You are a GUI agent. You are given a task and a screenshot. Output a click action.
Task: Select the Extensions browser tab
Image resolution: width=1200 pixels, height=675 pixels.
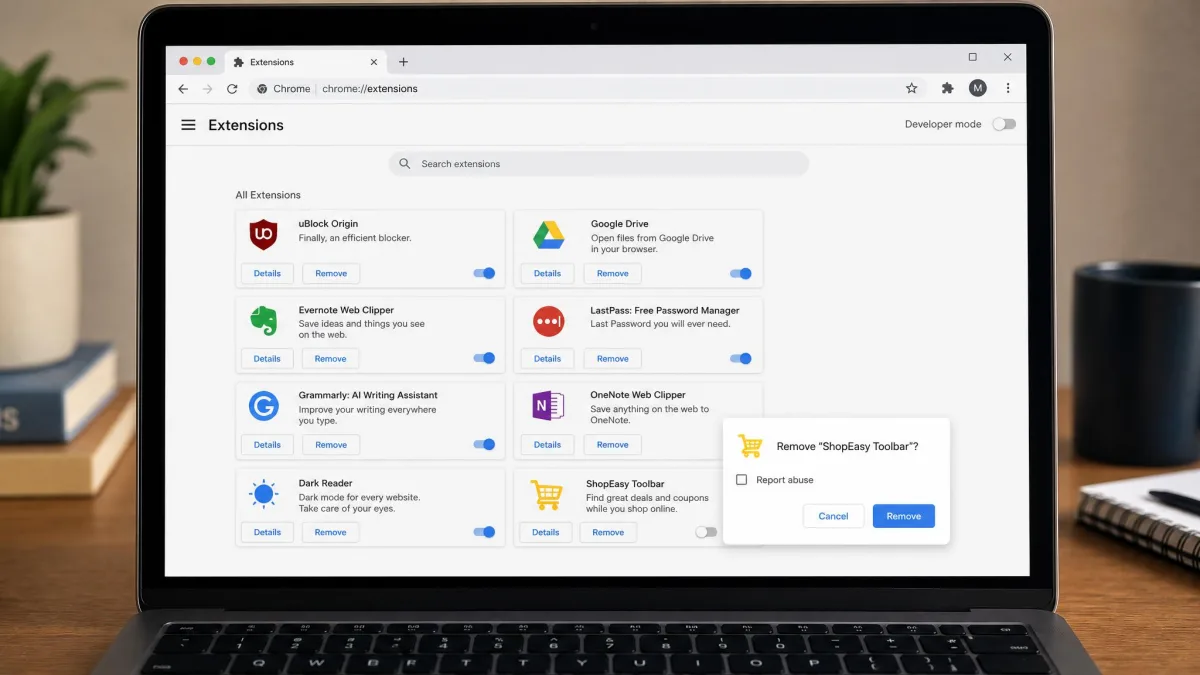(x=305, y=62)
